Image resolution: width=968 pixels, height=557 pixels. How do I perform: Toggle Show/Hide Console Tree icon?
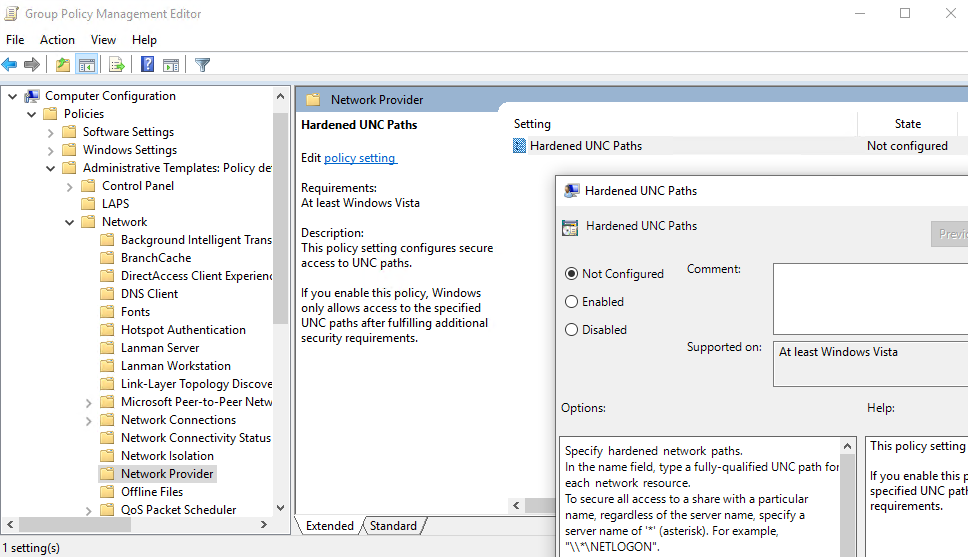tap(86, 64)
